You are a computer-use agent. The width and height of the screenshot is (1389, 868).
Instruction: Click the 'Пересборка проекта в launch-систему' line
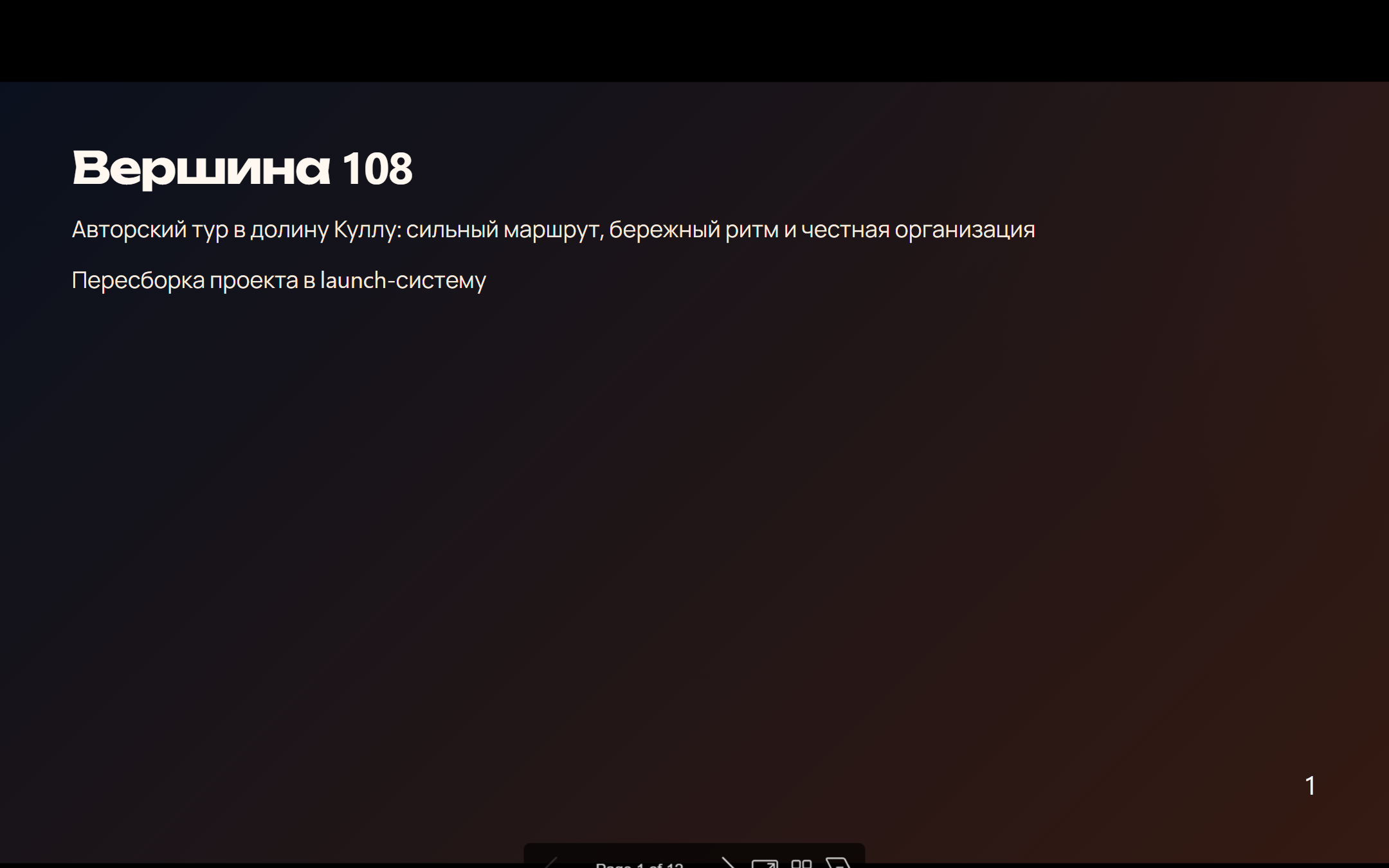click(x=279, y=280)
